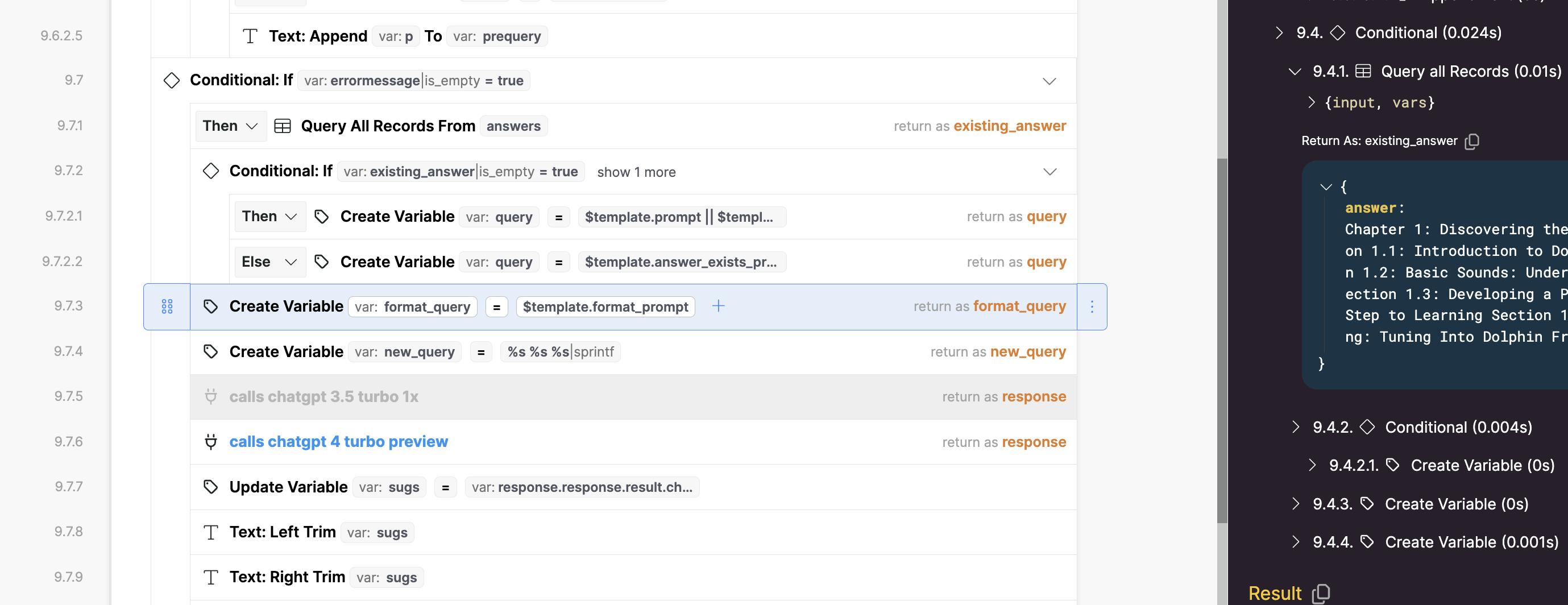Collapse the 9.4.1. Query all Records entry
The image size is (1568, 605).
tap(1295, 72)
